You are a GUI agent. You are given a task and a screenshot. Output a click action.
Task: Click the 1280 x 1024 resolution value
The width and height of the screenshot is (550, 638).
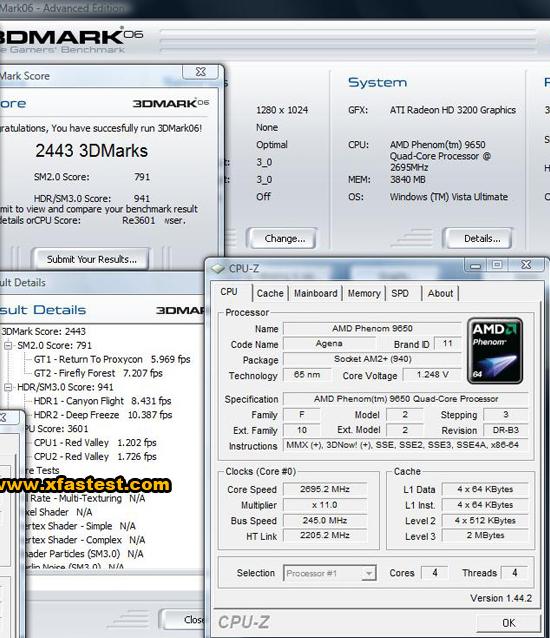pyautogui.click(x=282, y=110)
